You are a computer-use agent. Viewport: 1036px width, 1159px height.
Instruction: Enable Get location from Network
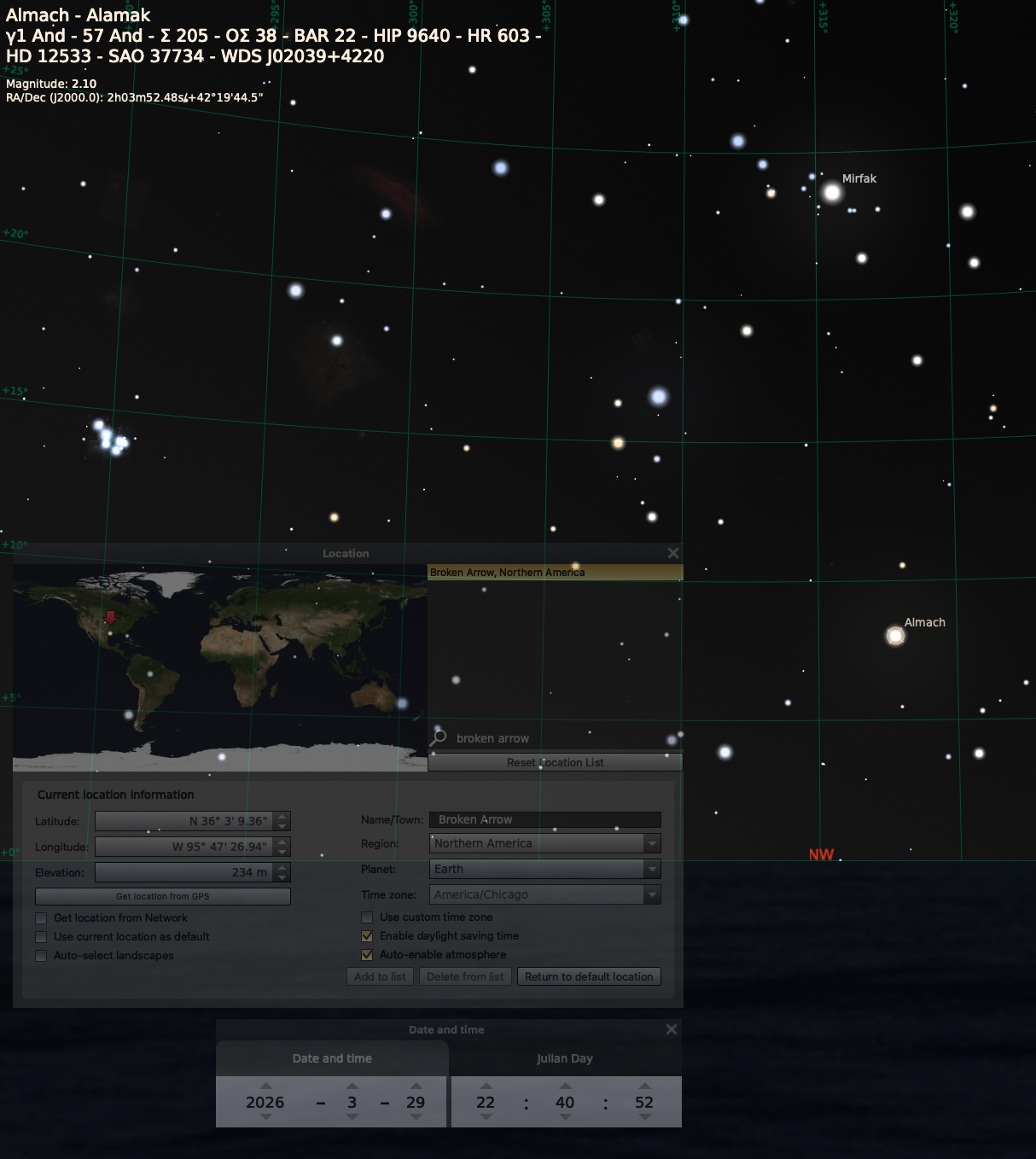click(x=41, y=918)
